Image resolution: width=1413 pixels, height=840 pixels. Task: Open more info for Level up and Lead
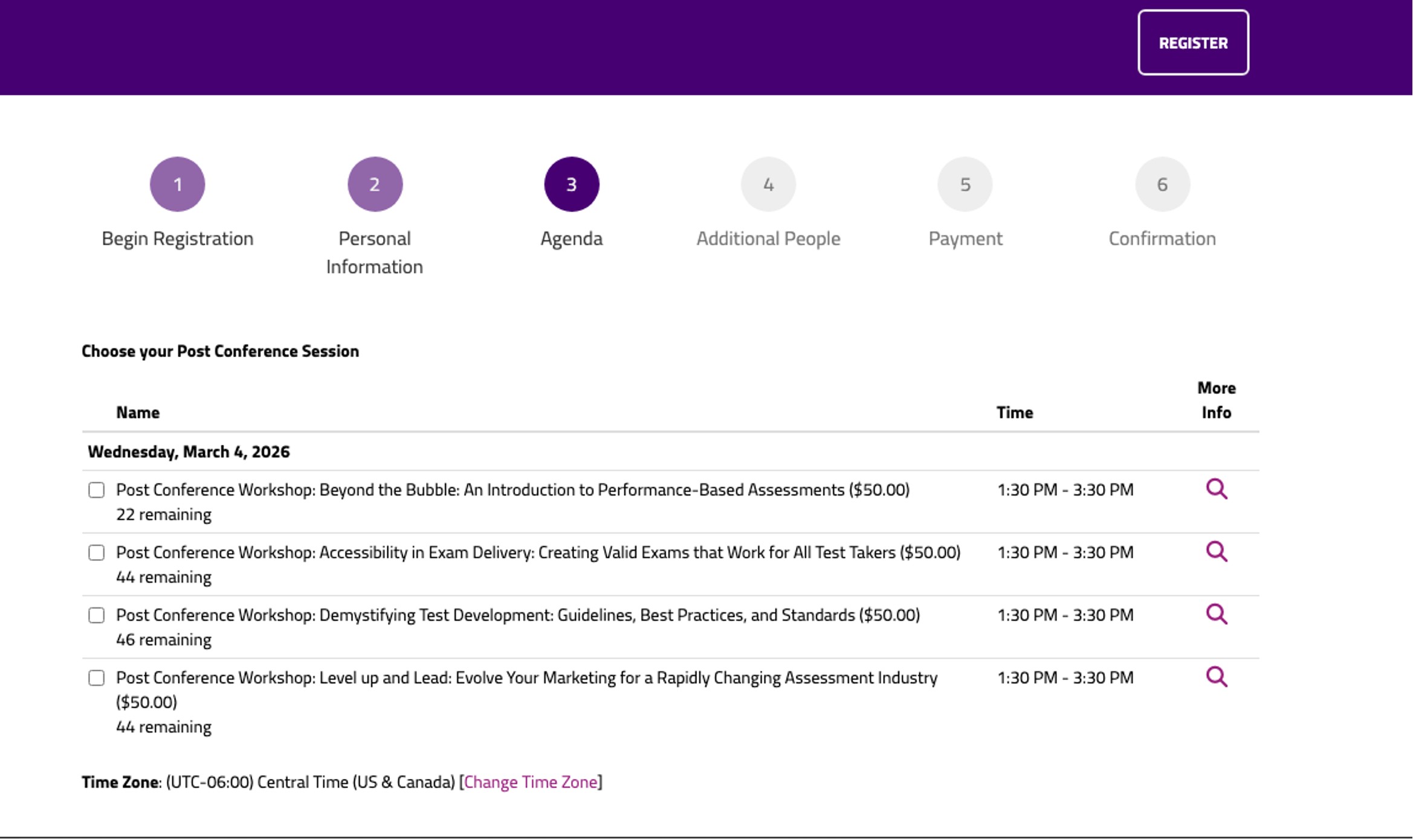pos(1216,677)
